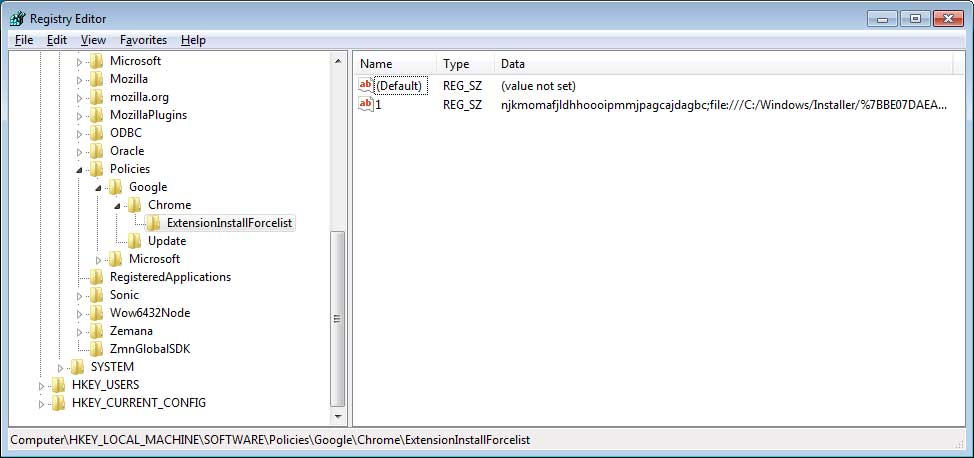The image size is (974, 458).
Task: Expand the SYSTEM key
Action: (x=60, y=369)
